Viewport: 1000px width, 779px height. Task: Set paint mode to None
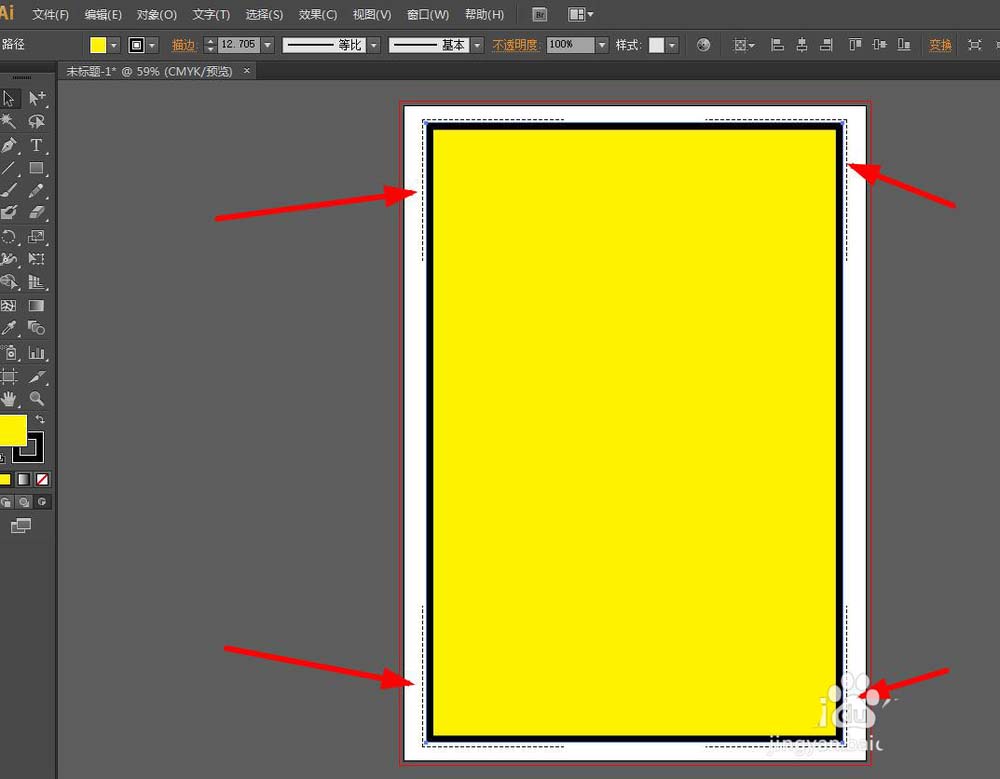[x=42, y=480]
